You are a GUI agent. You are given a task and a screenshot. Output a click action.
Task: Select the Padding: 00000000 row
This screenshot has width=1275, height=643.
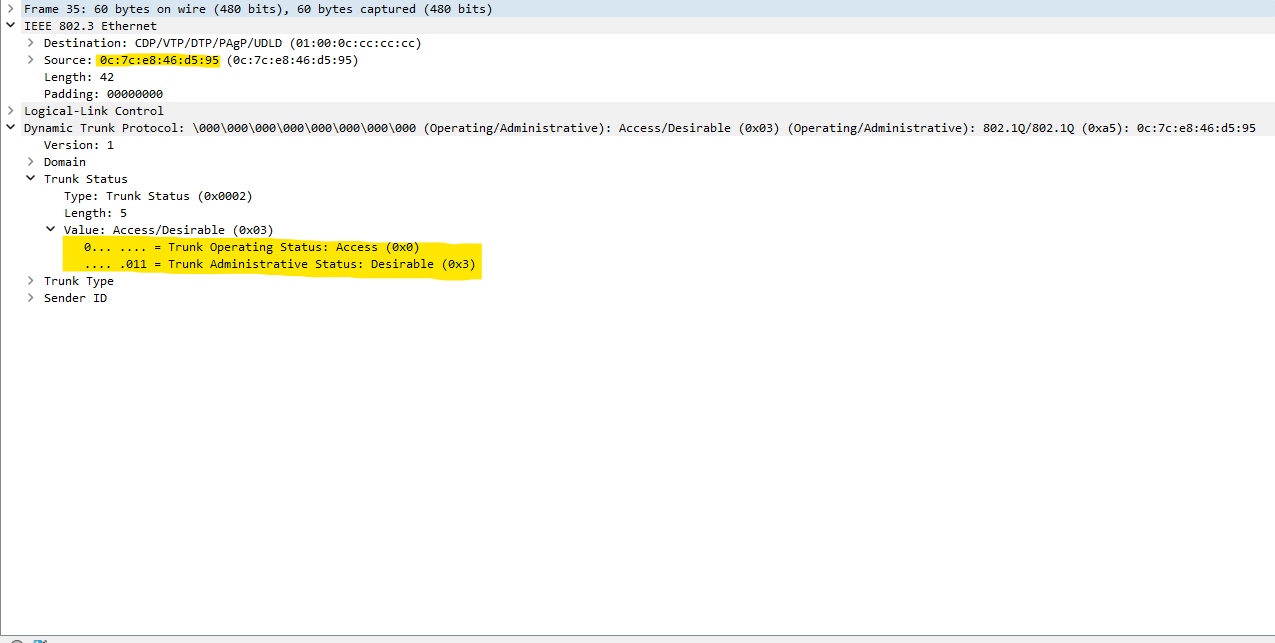coord(103,94)
